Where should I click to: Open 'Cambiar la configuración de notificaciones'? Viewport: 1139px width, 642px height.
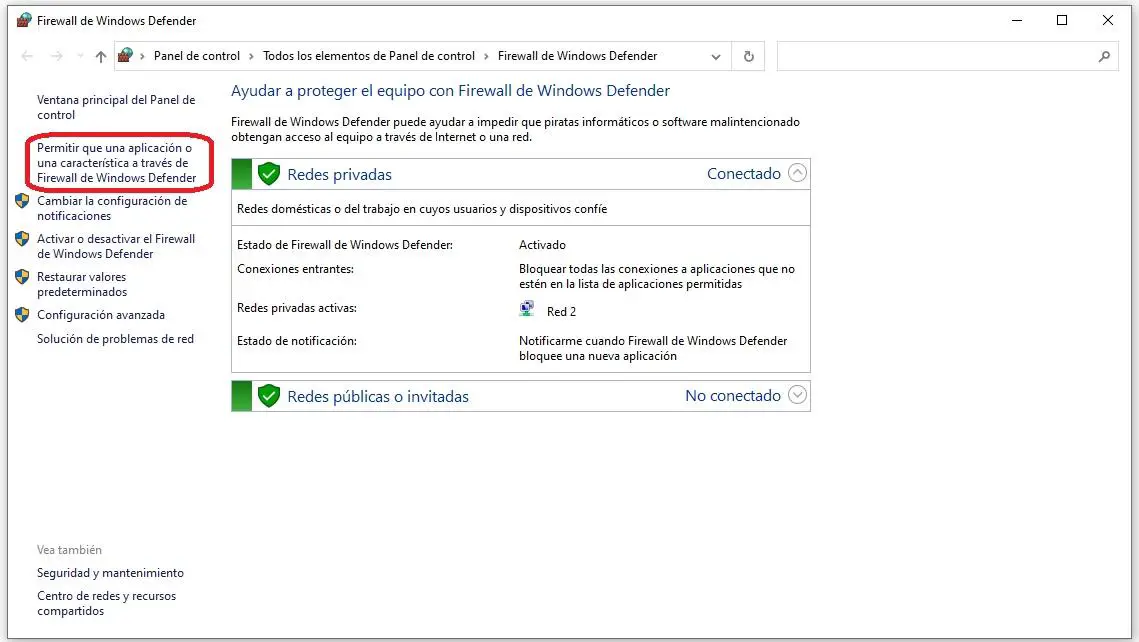click(112, 208)
